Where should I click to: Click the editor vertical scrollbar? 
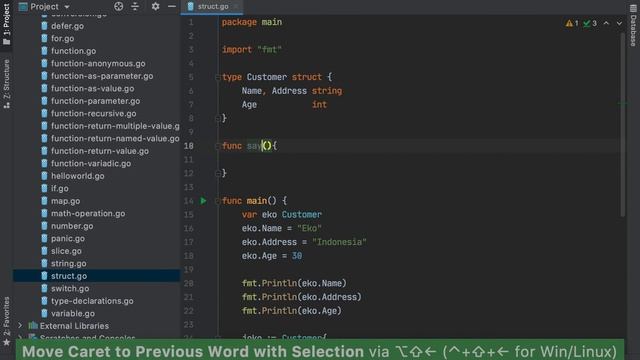[622, 125]
